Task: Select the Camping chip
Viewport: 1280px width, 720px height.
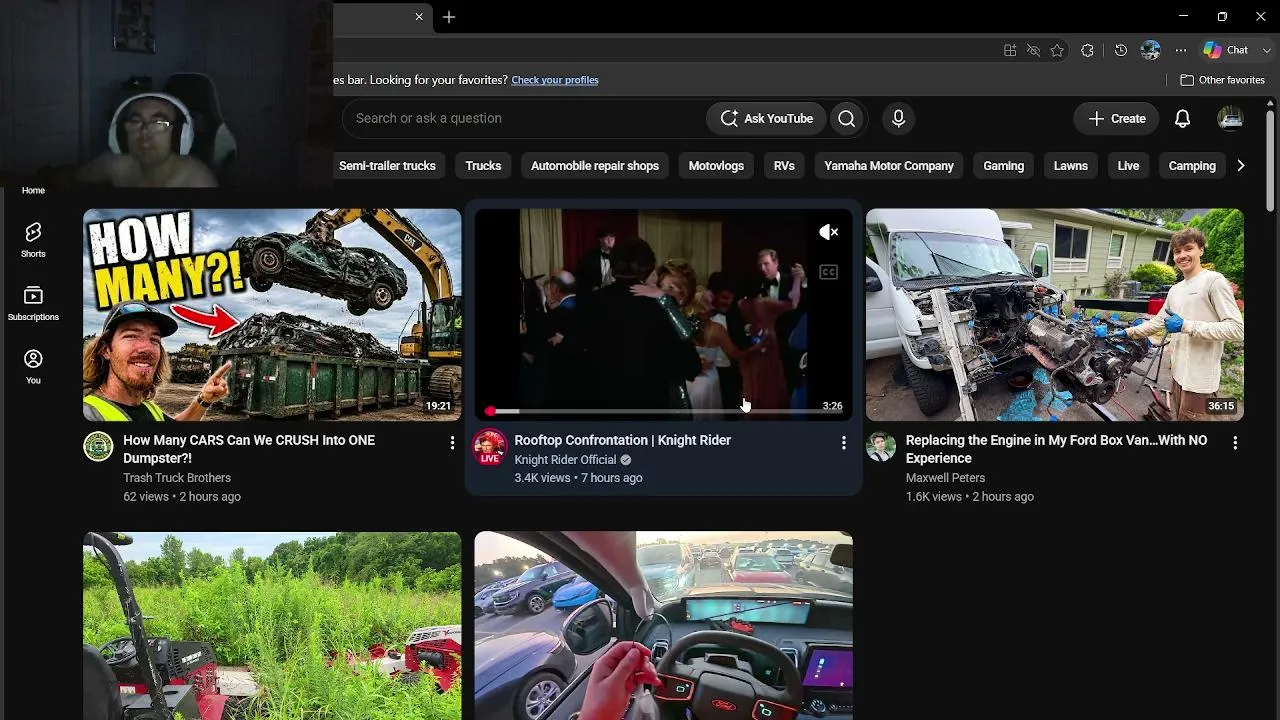Action: point(1192,166)
